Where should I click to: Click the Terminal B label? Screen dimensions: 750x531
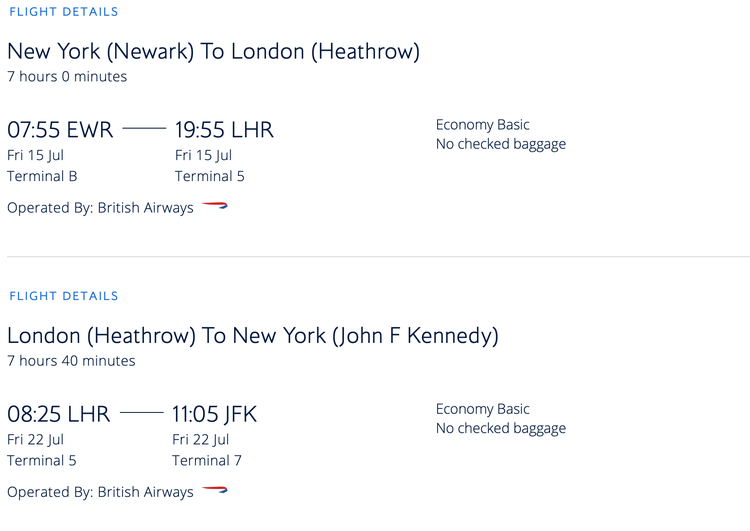(42, 177)
